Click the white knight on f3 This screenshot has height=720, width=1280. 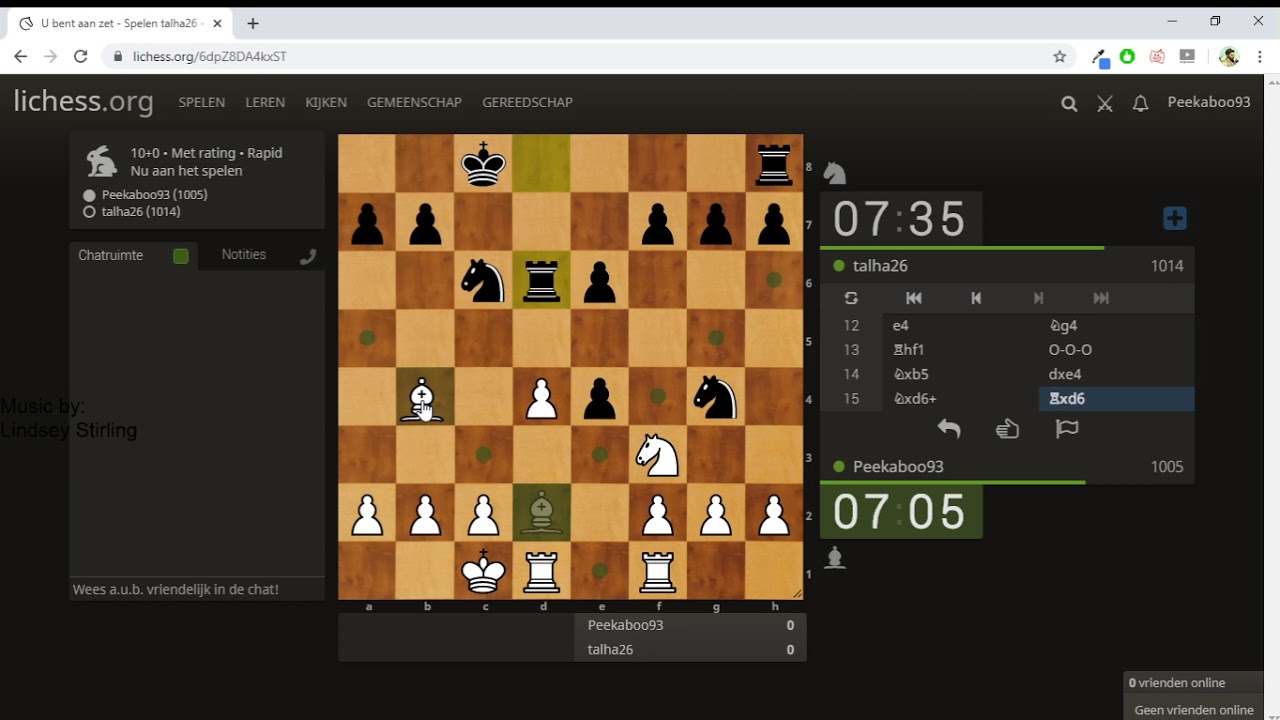click(x=657, y=455)
